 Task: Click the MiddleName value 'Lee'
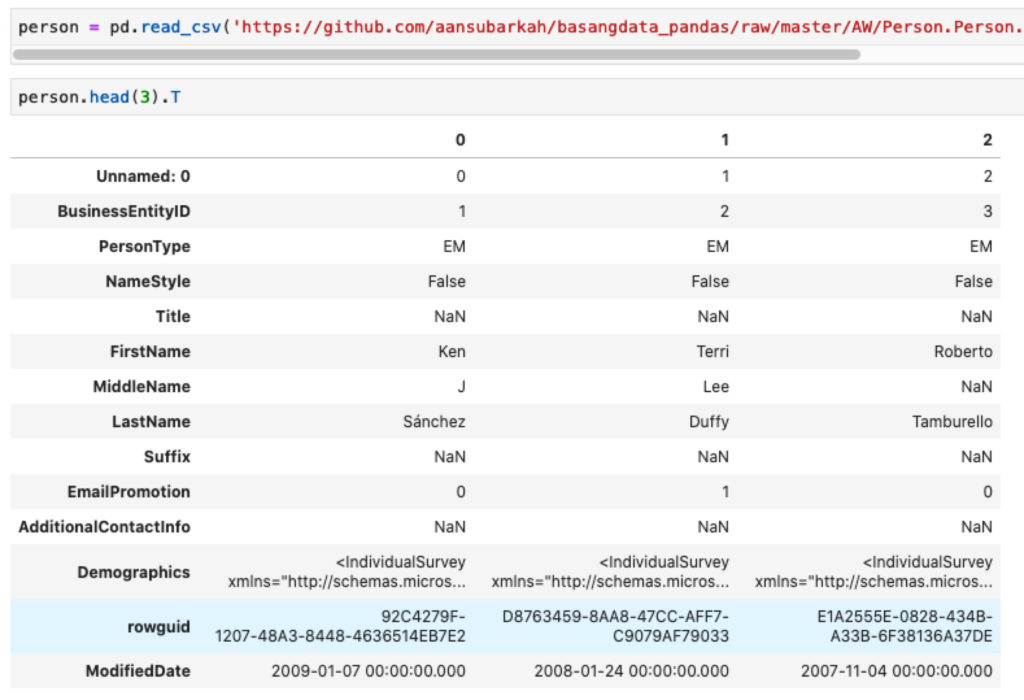click(x=716, y=387)
